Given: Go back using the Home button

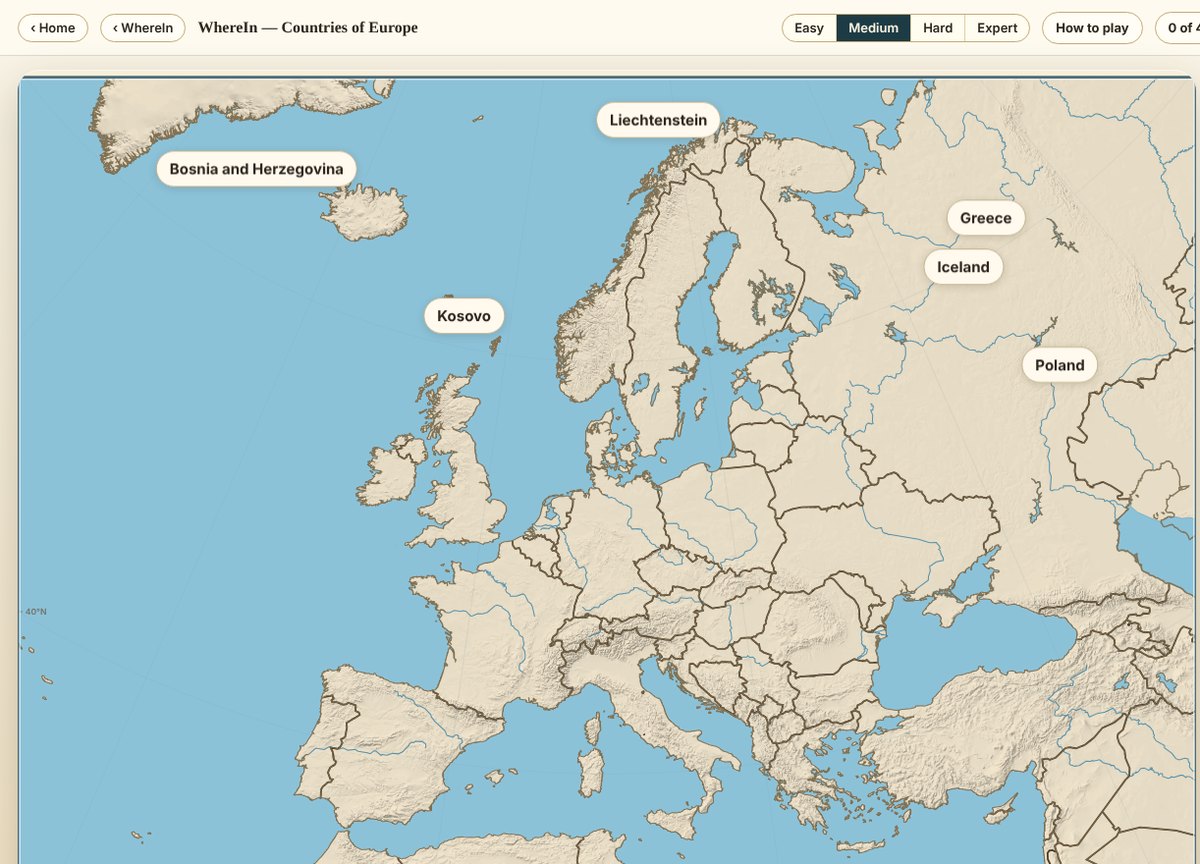Looking at the screenshot, I should [x=53, y=28].
